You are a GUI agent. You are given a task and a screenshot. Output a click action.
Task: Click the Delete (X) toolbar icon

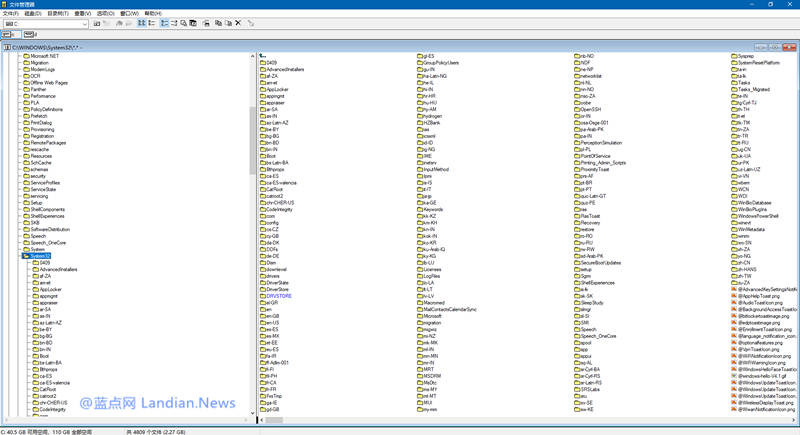[x=238, y=23]
